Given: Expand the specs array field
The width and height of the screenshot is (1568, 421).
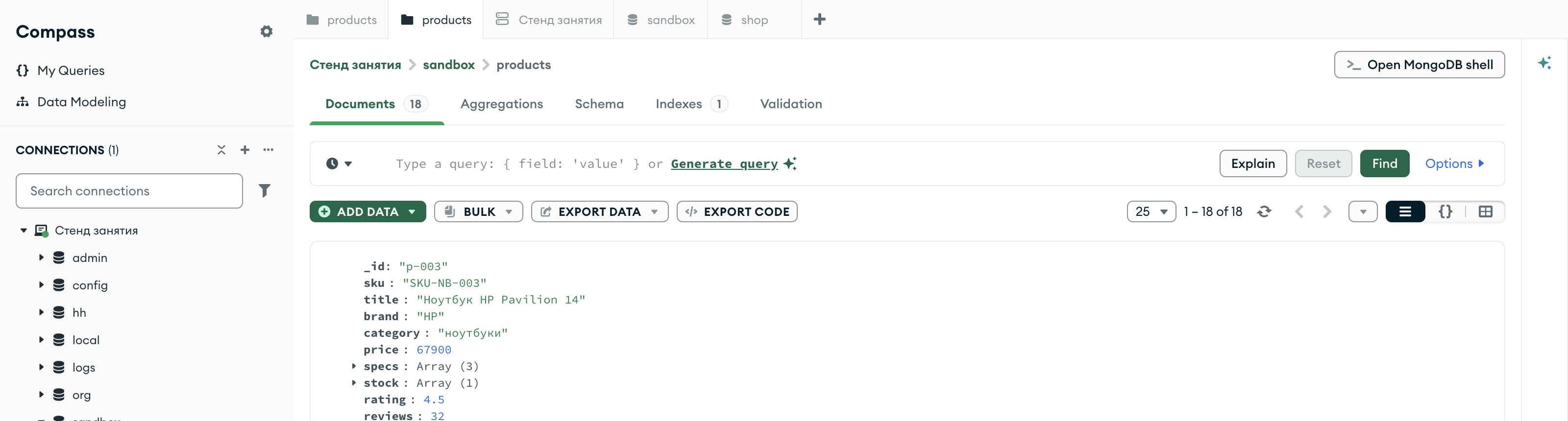Looking at the screenshot, I should [x=354, y=366].
